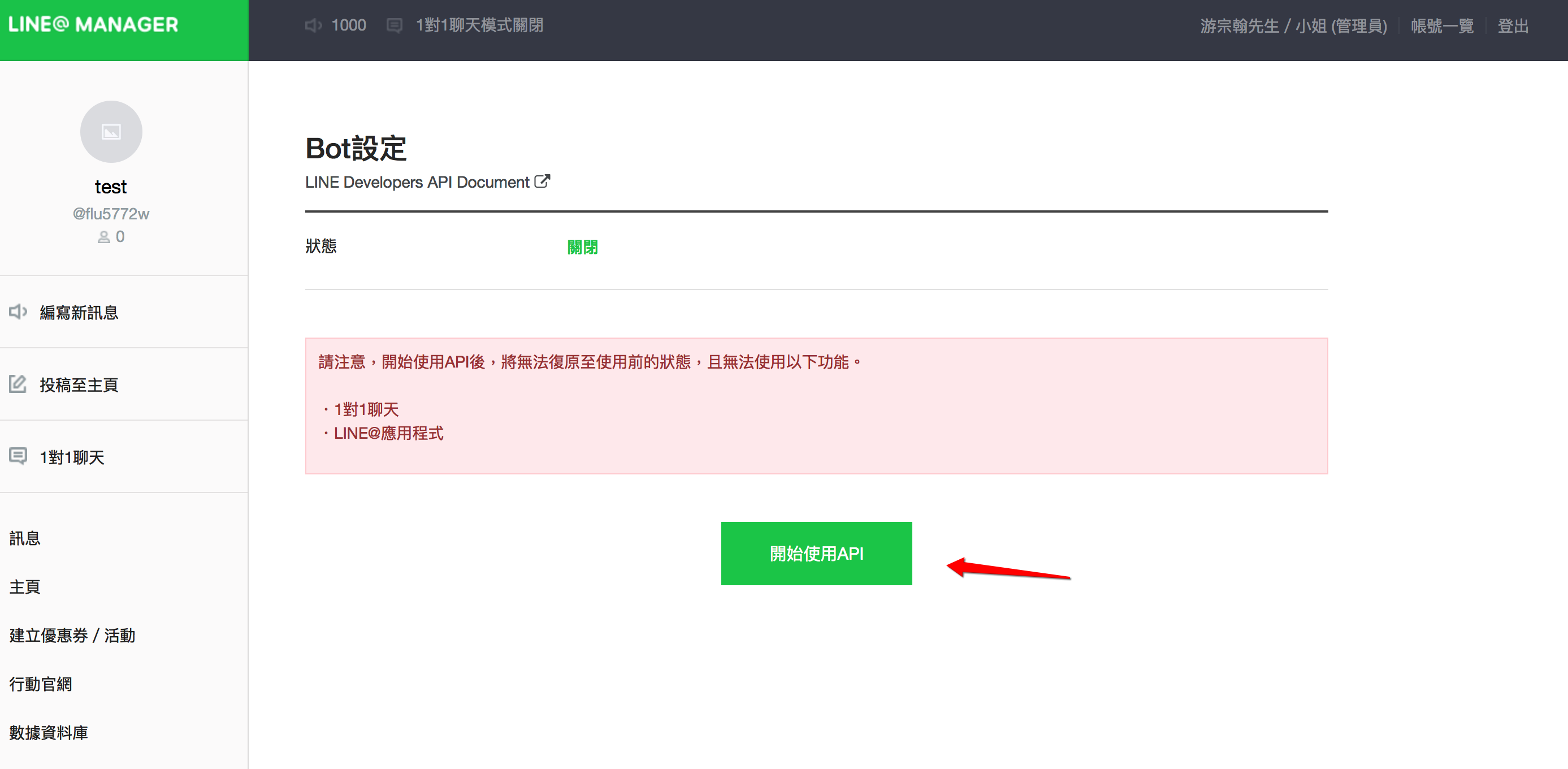Click 帳號一覽 in the top bar
This screenshot has height=769, width=1568.
click(x=1441, y=26)
